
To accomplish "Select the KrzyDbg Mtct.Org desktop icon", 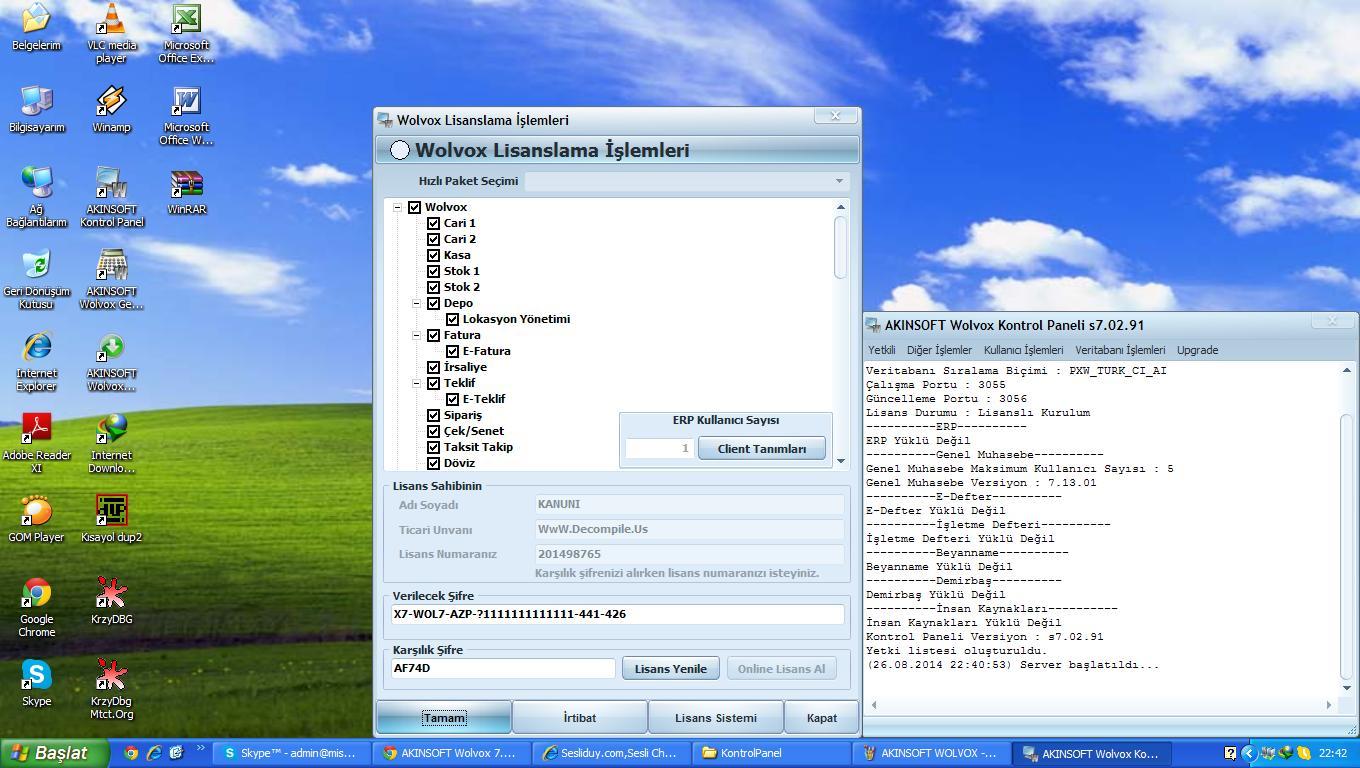I will (111, 689).
